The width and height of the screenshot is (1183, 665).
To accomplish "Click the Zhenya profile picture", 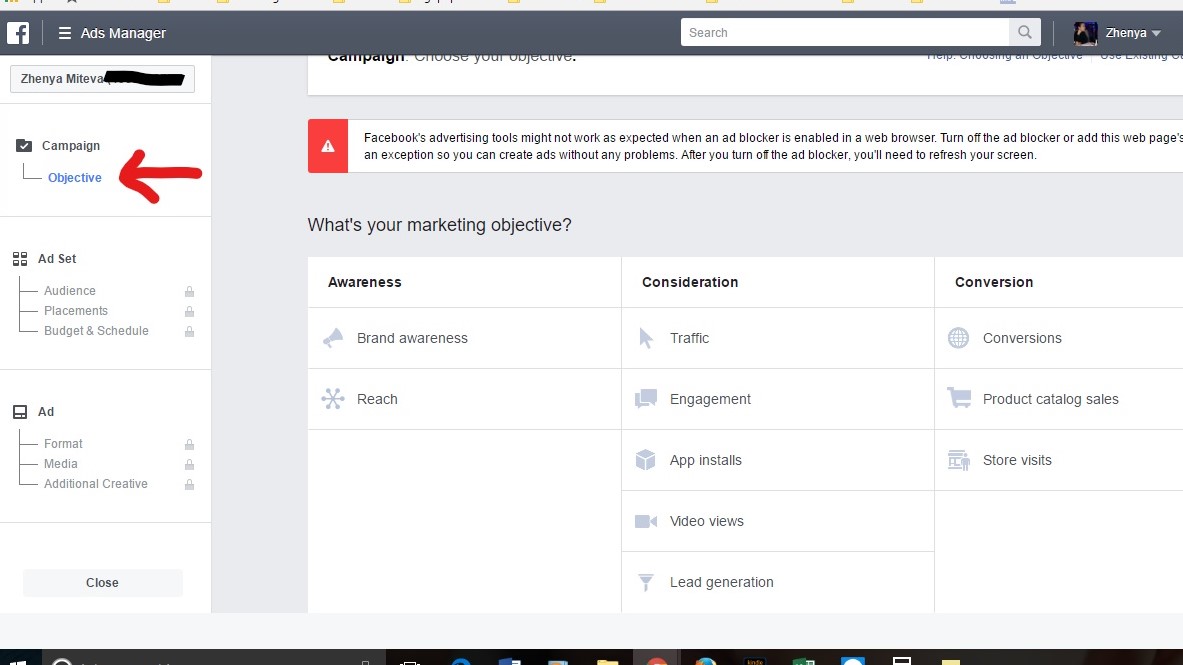I will click(x=1086, y=33).
